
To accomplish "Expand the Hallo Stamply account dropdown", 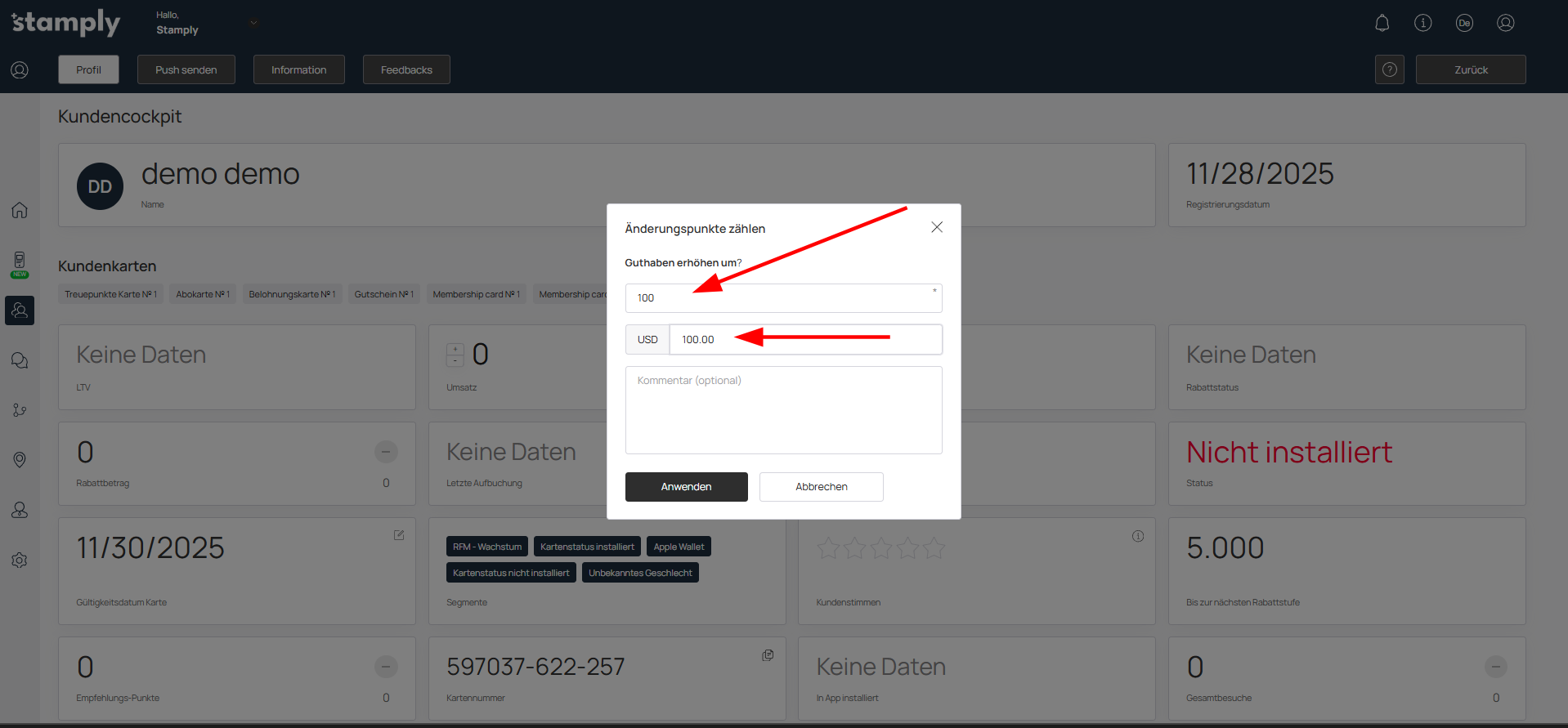I will point(253,23).
